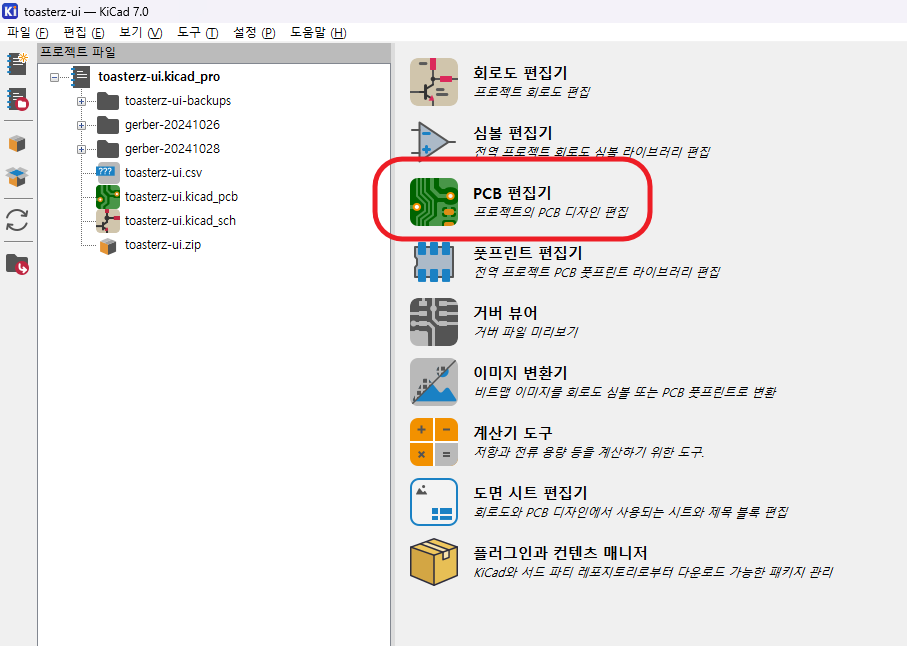The height and width of the screenshot is (646, 907).
Task: Click the PCB 편집기 title text
Action: [512, 193]
